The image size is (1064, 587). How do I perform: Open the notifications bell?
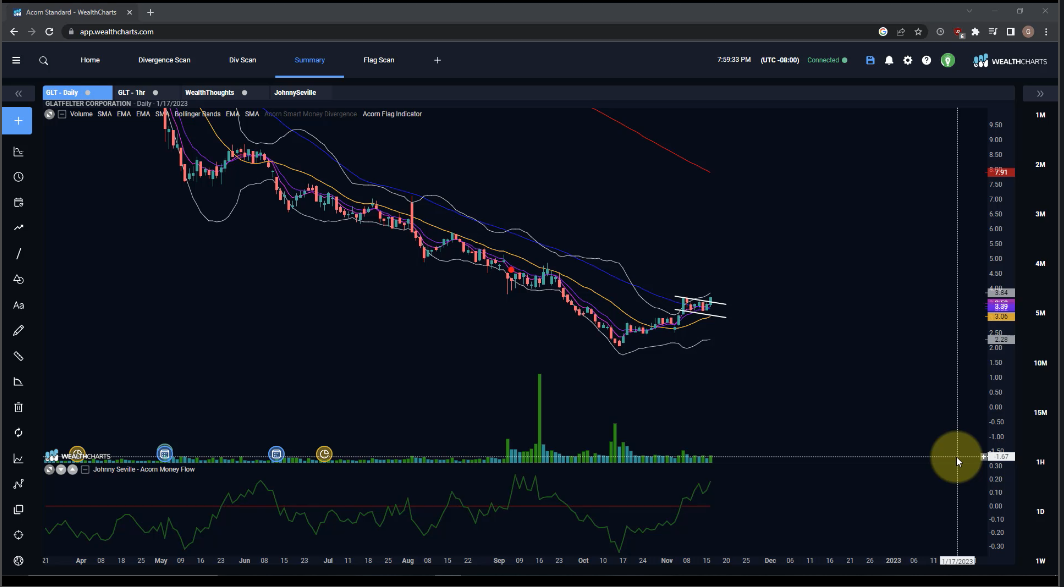pos(889,60)
